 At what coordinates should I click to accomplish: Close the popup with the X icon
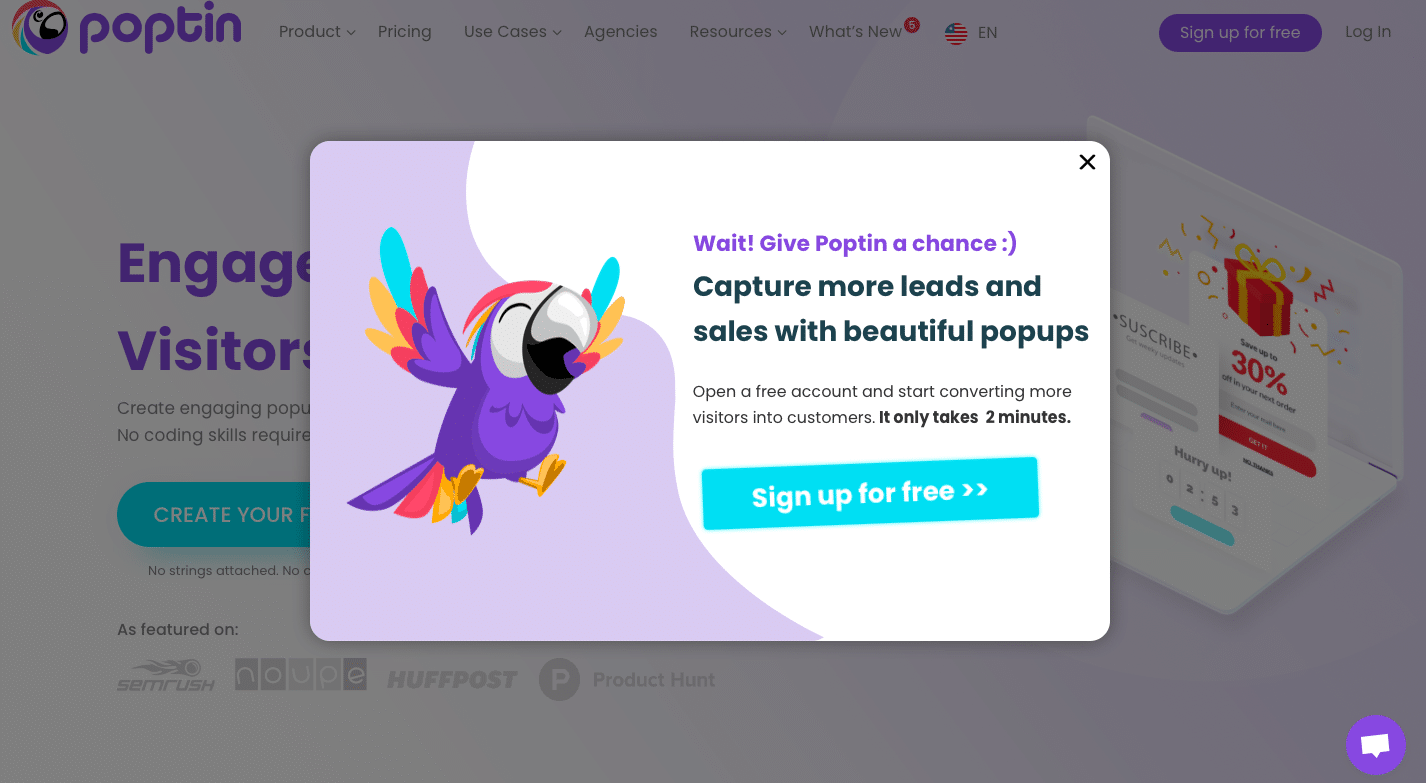pos(1087,162)
